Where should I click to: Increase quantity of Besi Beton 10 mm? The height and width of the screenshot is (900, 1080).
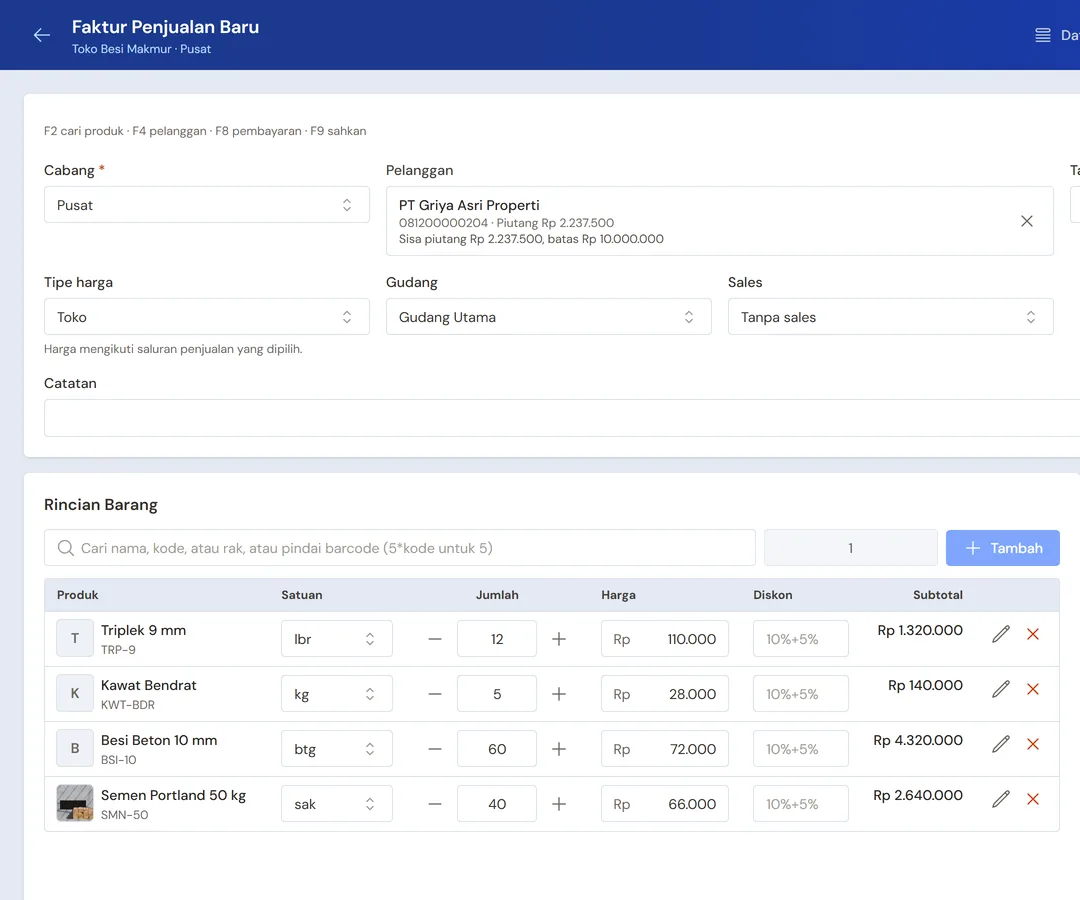pyautogui.click(x=559, y=749)
